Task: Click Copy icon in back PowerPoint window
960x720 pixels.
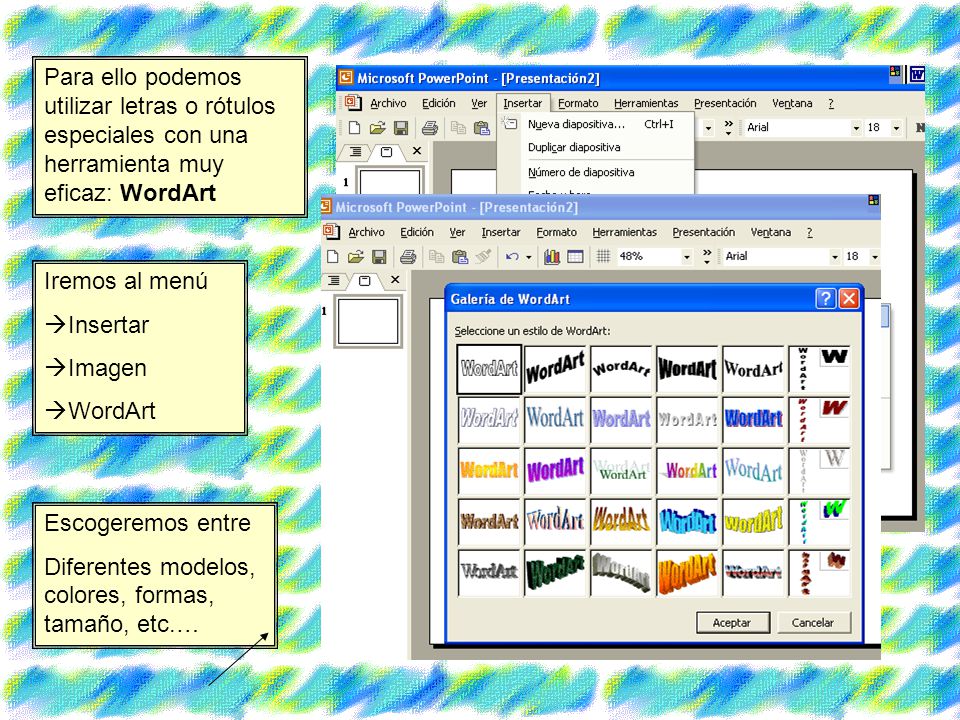Action: (x=458, y=127)
